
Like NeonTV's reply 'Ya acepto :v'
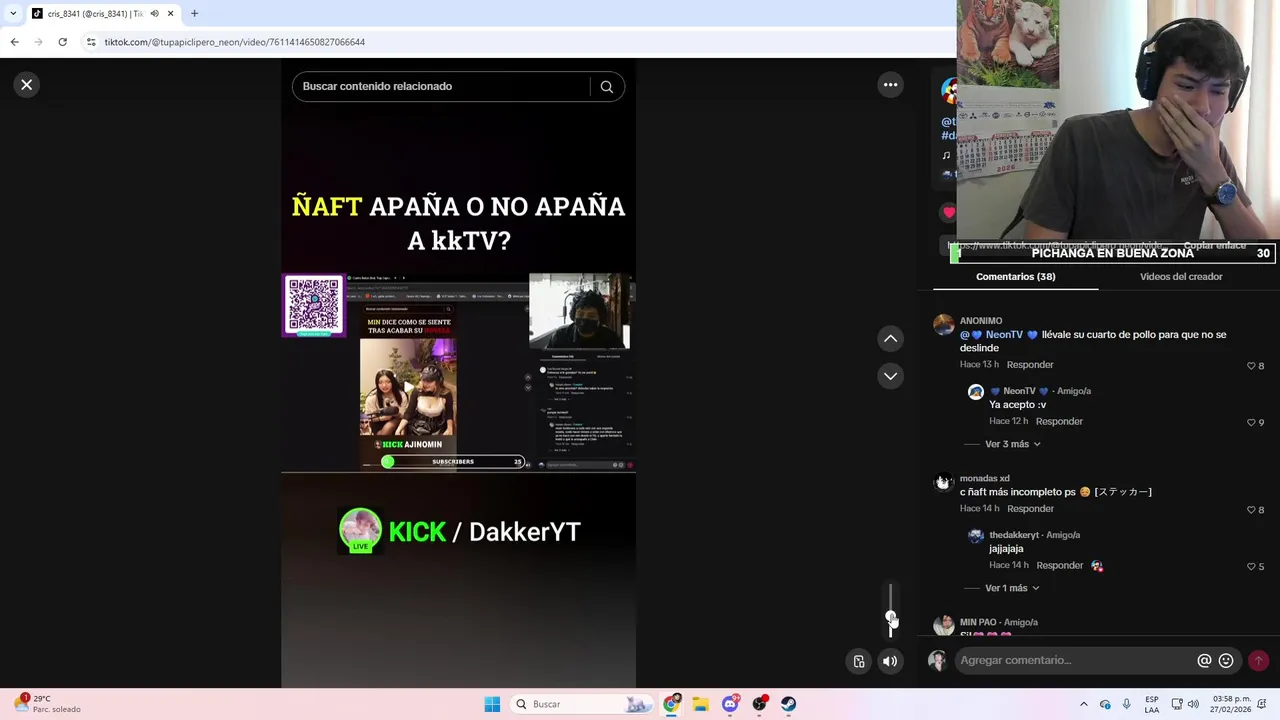click(1251, 423)
